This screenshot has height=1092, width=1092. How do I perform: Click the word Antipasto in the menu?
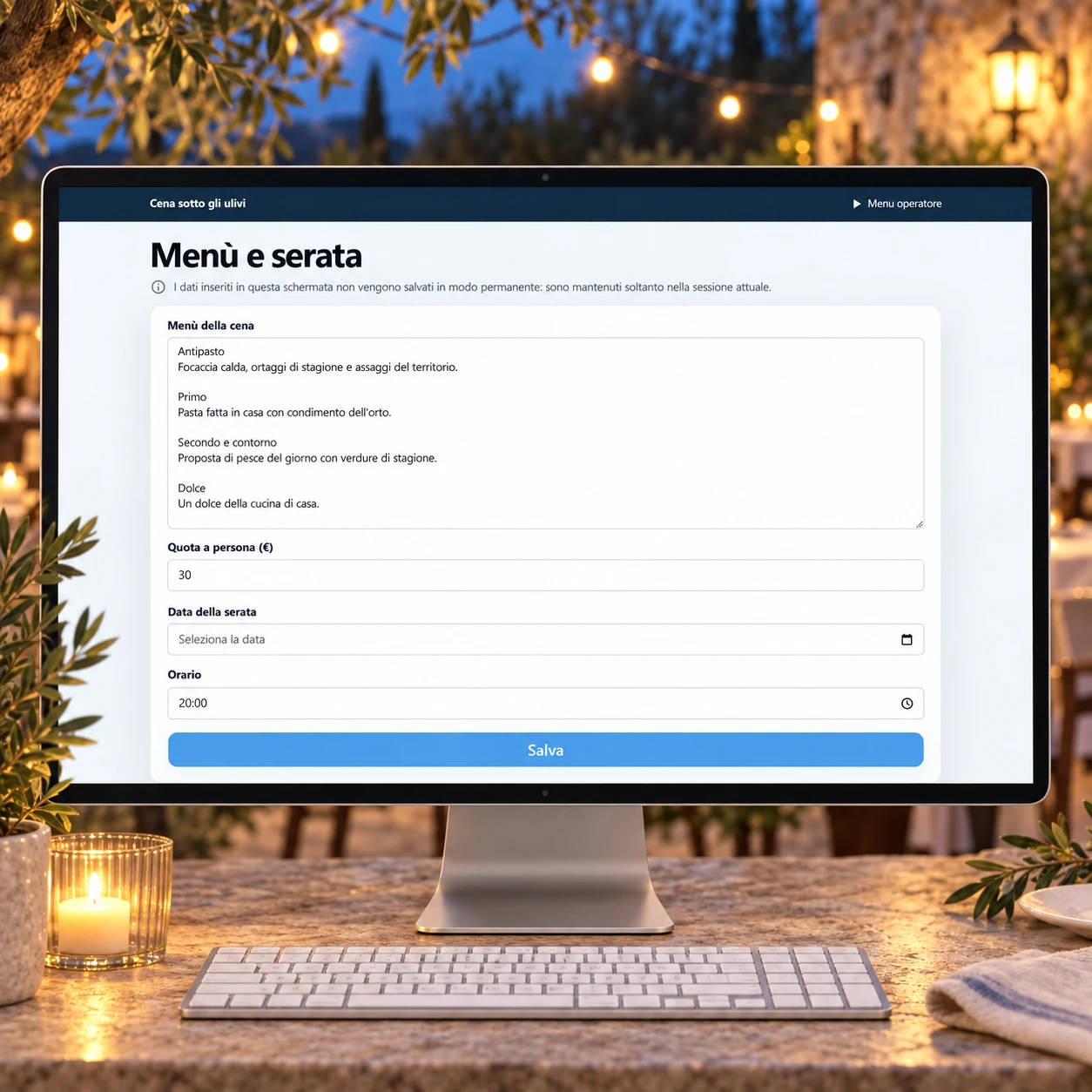click(201, 352)
